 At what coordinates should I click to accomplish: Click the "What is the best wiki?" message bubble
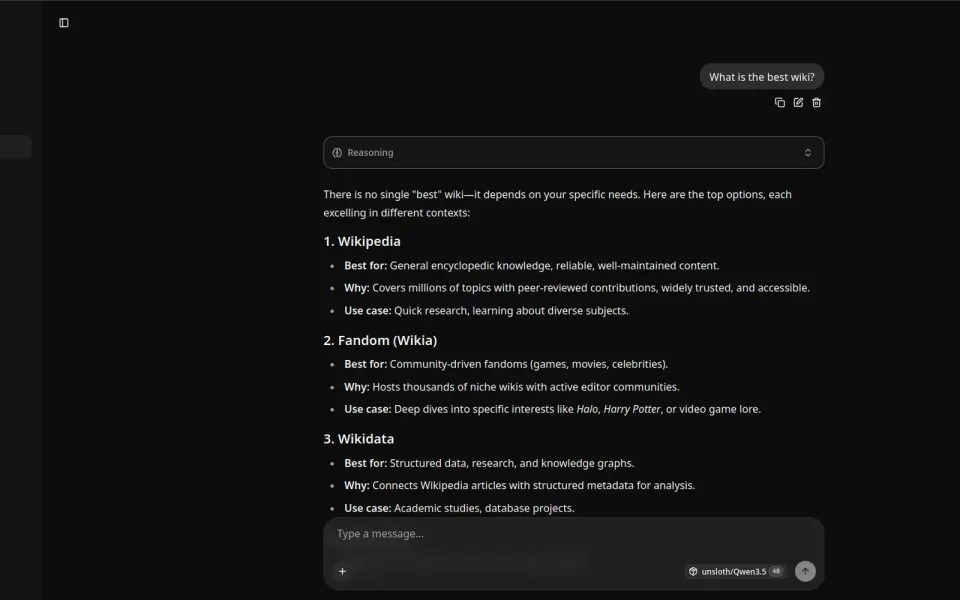pyautogui.click(x=762, y=77)
